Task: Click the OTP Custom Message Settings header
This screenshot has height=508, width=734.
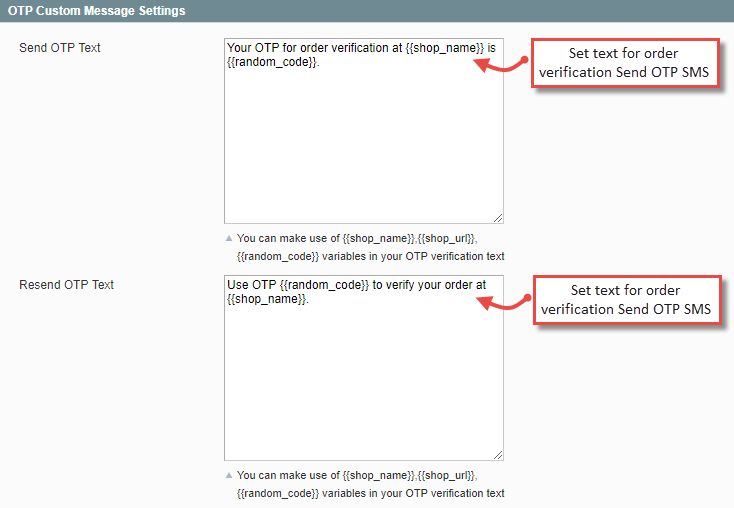Action: coord(367,11)
